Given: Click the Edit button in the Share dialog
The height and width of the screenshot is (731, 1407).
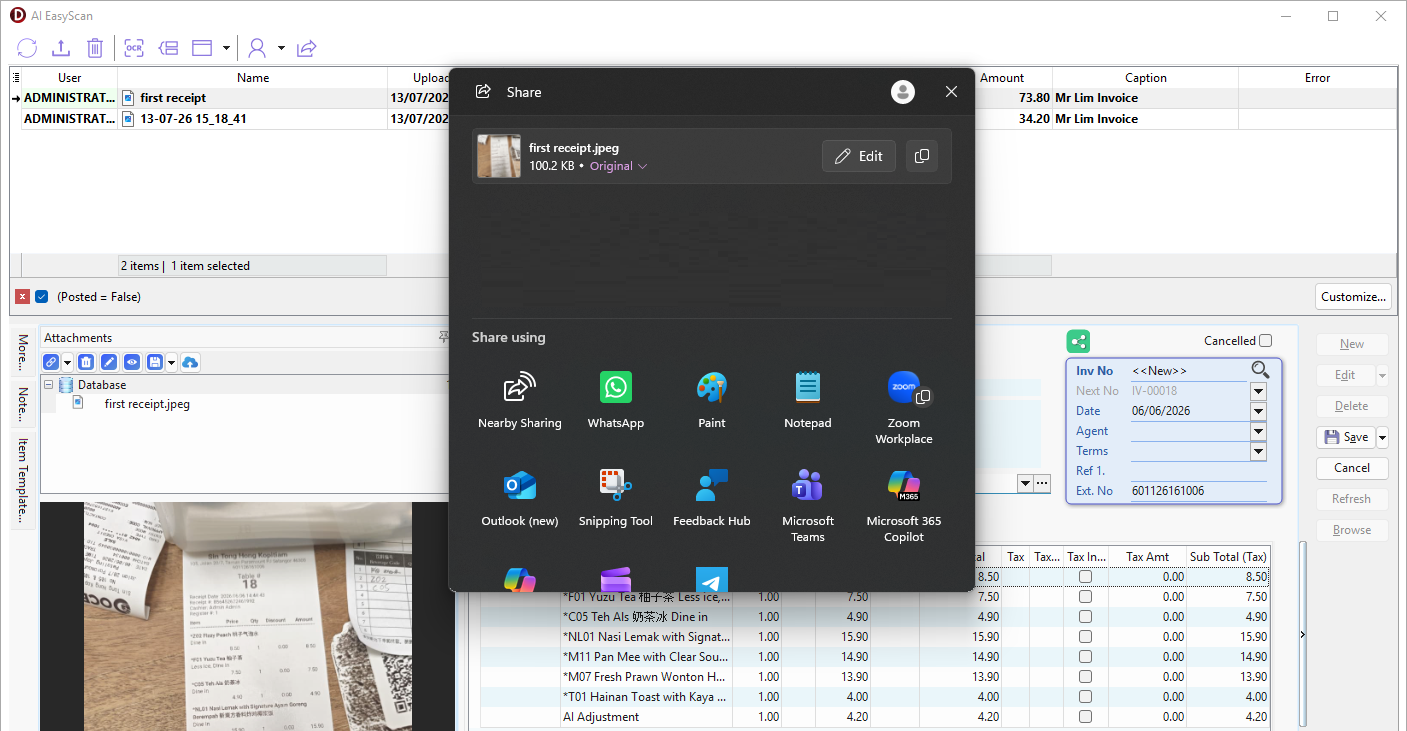Looking at the screenshot, I should click(x=859, y=156).
